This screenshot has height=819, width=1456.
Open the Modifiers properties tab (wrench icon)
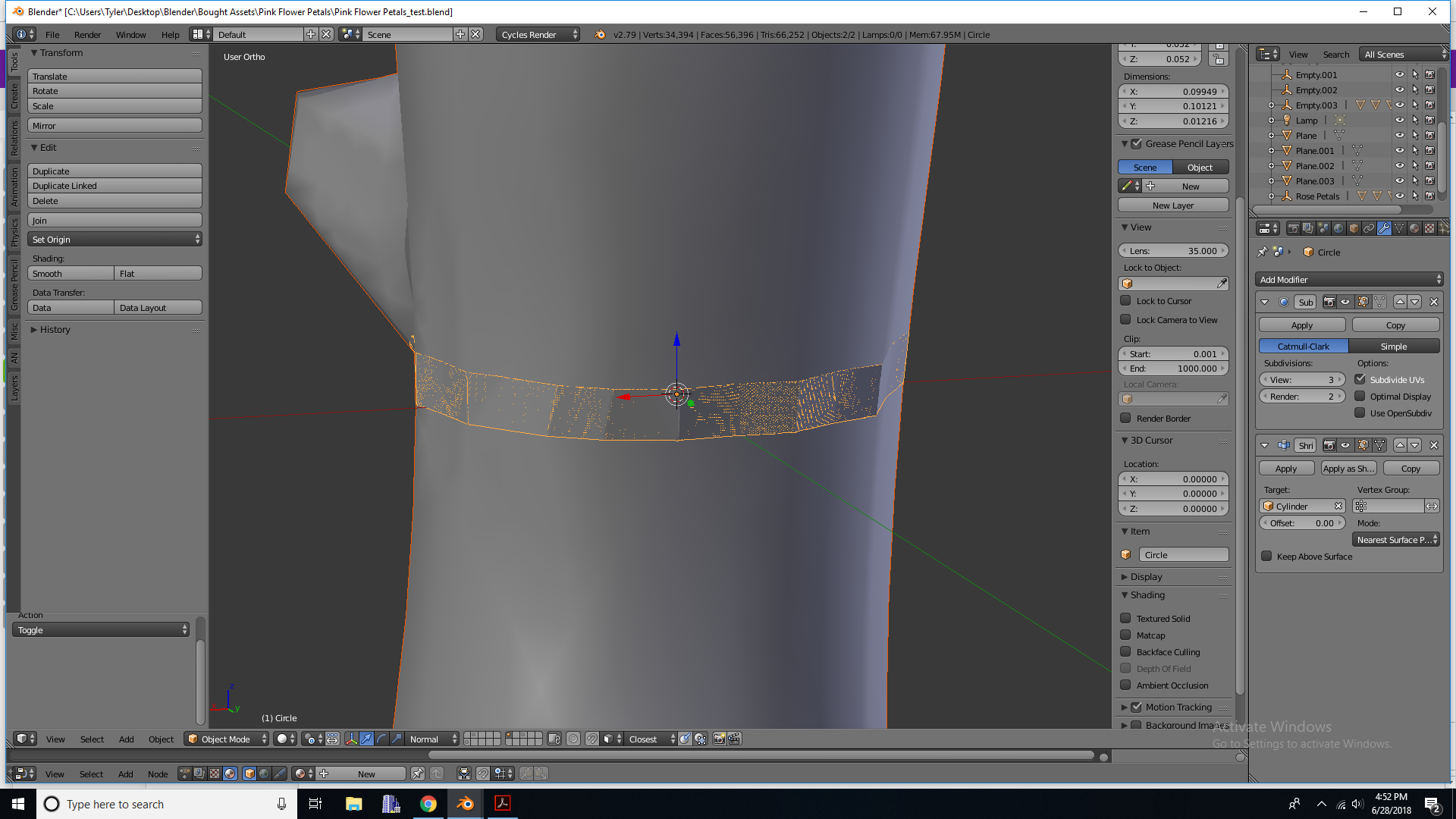(1384, 228)
